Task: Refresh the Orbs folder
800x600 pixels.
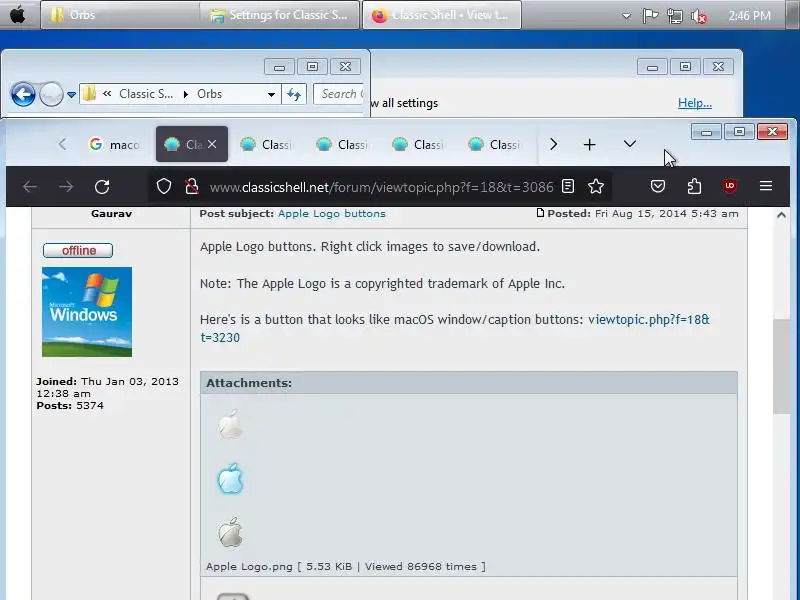Action: 294,94
